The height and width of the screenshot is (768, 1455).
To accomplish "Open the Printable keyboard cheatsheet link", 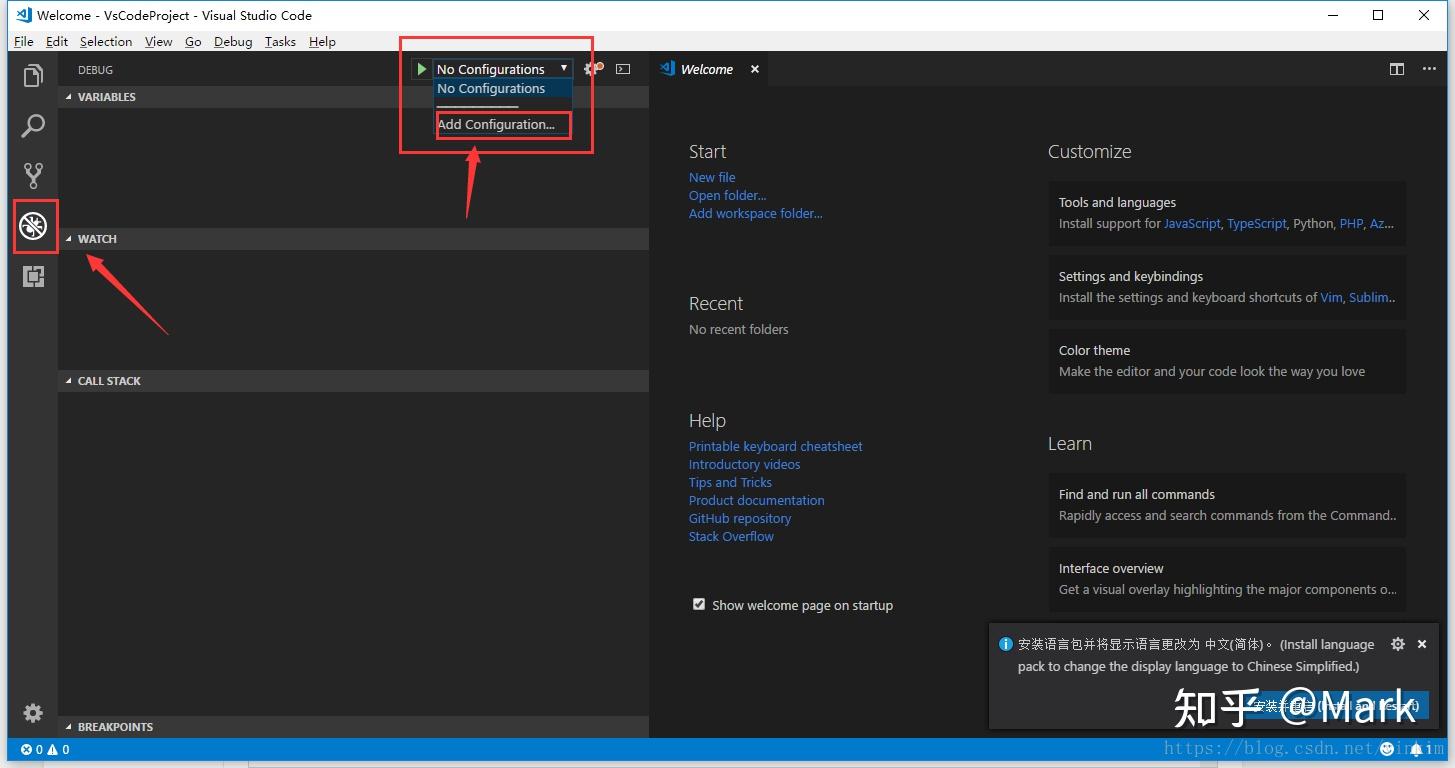I will point(775,446).
